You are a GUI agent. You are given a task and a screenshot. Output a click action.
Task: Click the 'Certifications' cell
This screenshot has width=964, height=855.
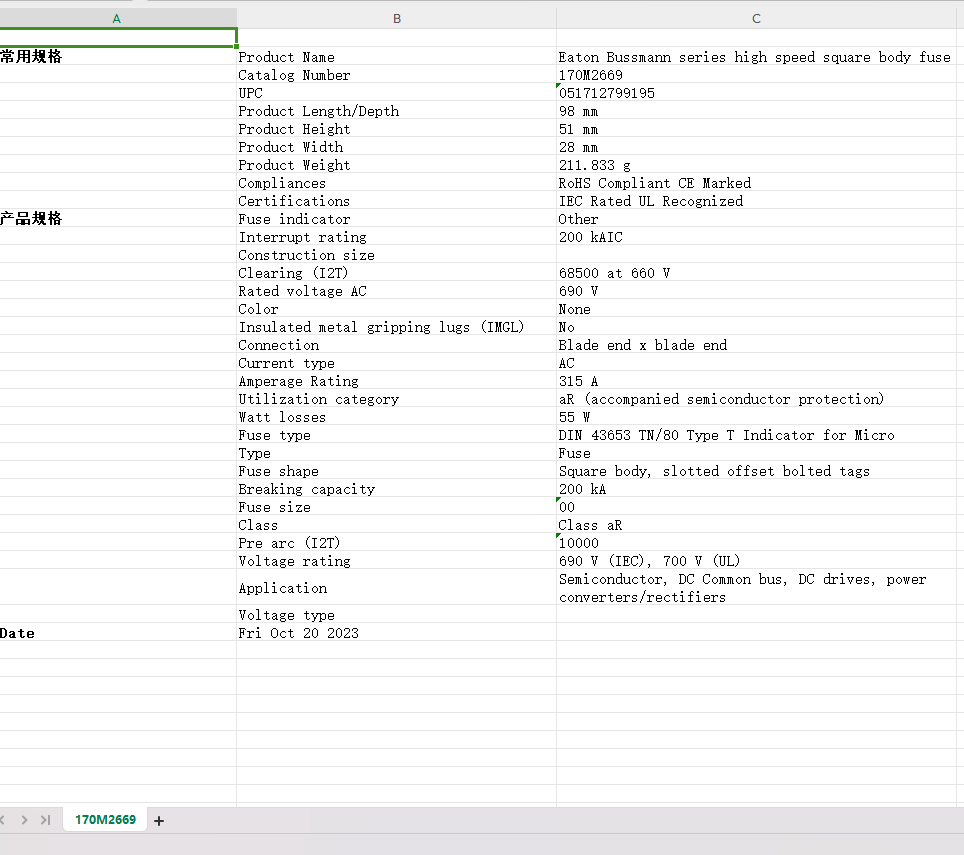pyautogui.click(x=397, y=201)
